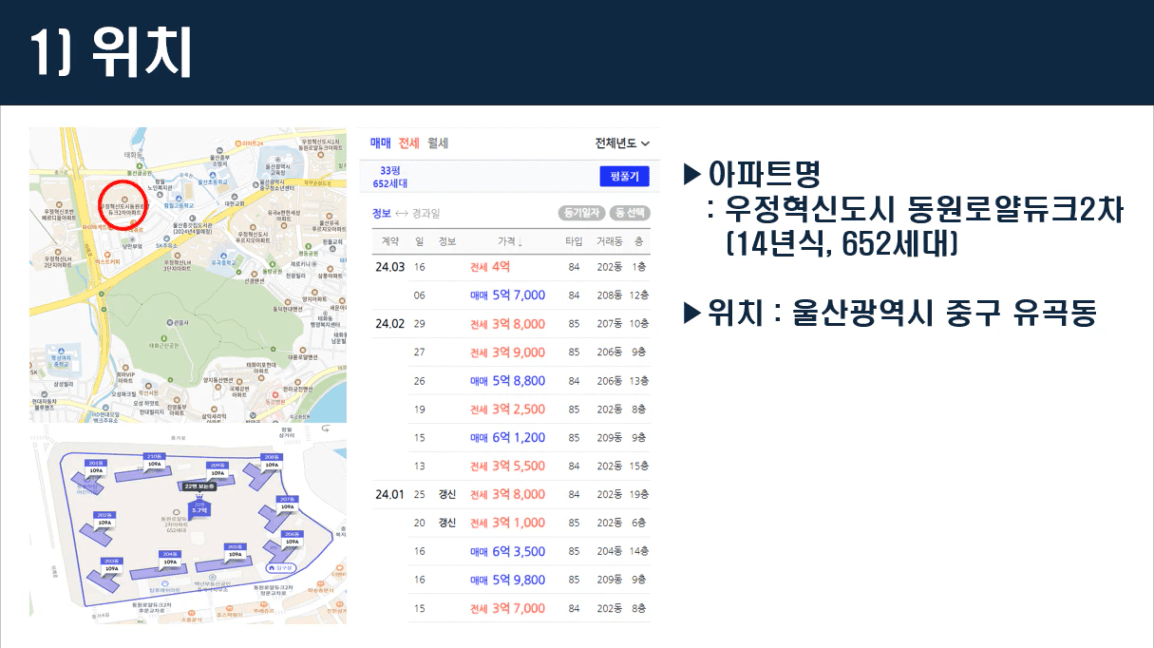The image size is (1154, 648).
Task: Open the district overview map thumbnail
Action: point(188,275)
